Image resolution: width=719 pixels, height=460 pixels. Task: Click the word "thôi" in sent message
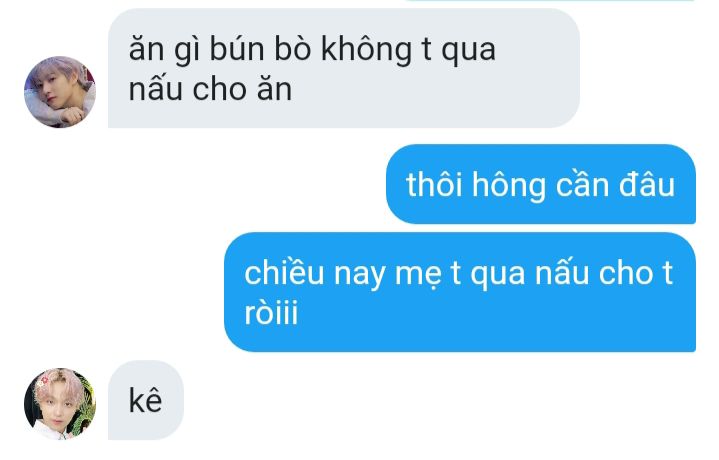tap(434, 184)
